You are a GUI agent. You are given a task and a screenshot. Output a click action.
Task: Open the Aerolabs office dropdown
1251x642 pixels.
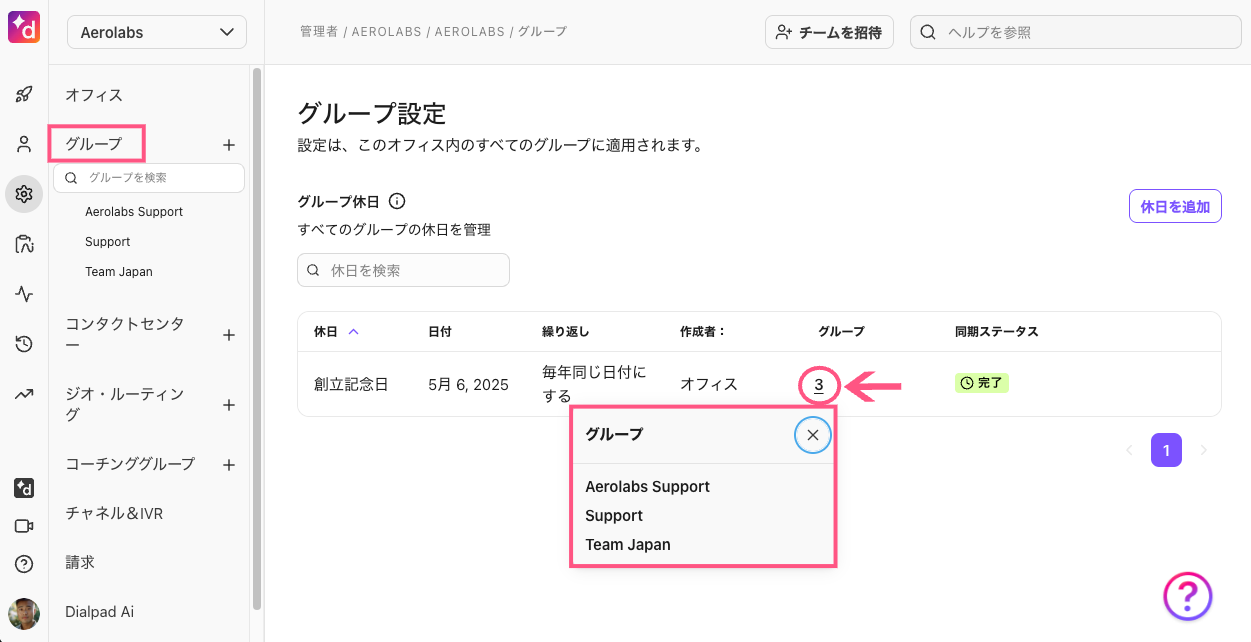pos(157,32)
